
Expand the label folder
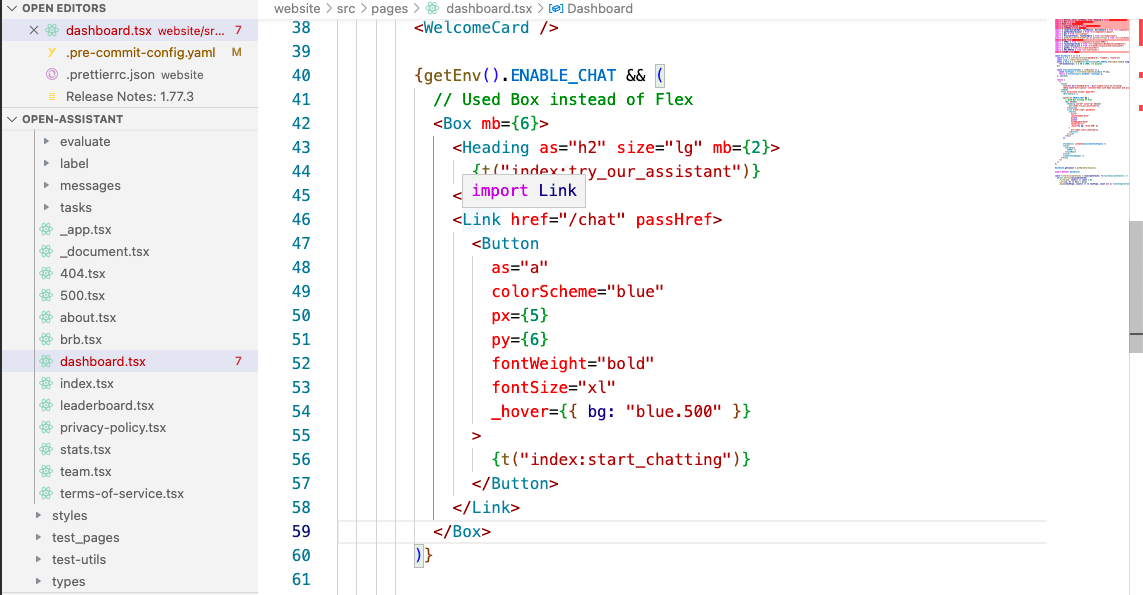(x=47, y=163)
